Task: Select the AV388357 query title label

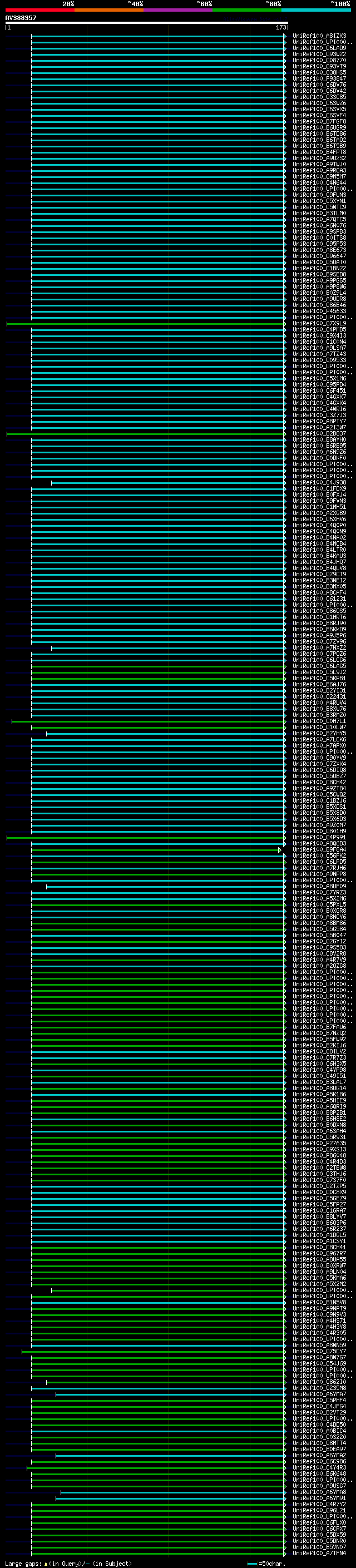Action: 21,18
